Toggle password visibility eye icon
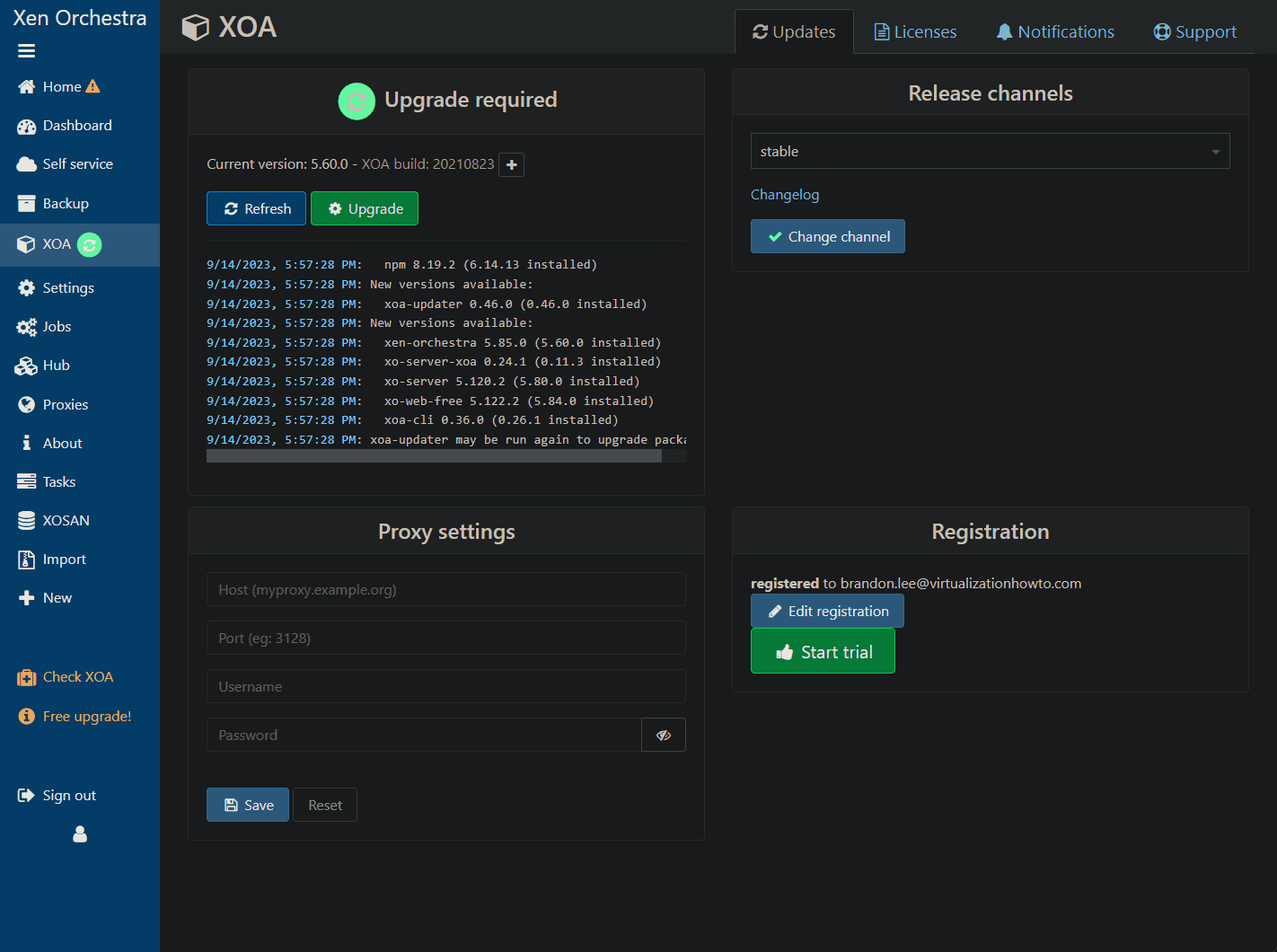 click(664, 735)
